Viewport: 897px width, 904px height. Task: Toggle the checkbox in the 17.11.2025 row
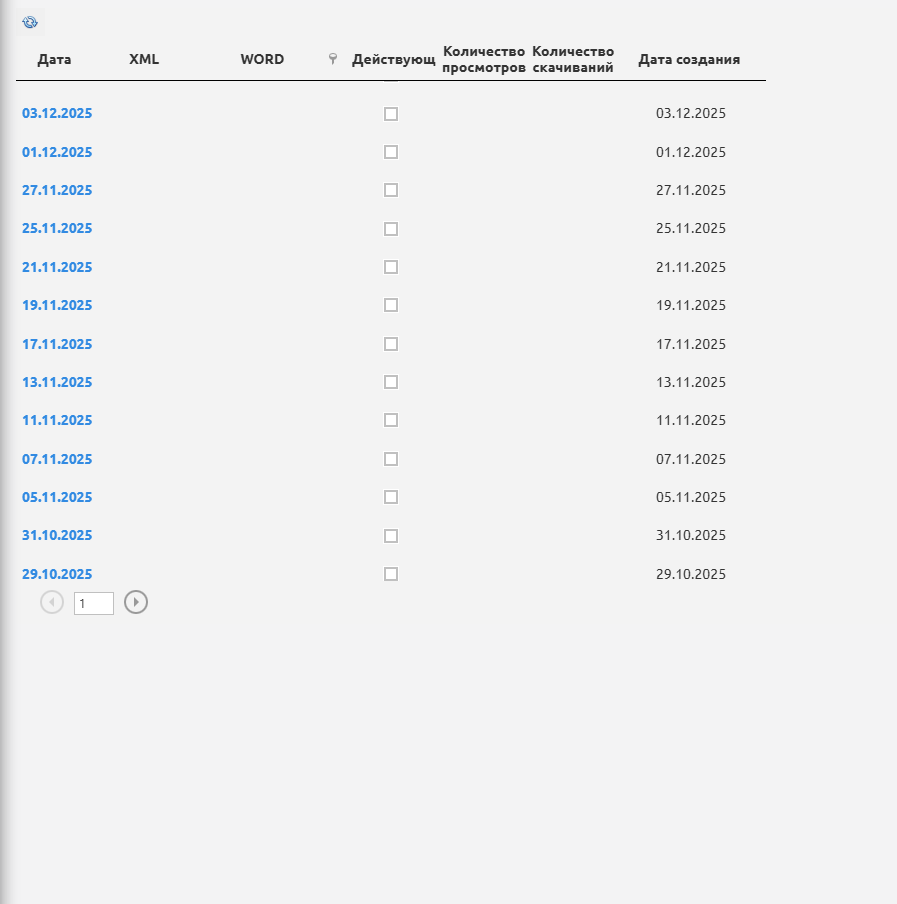391,344
